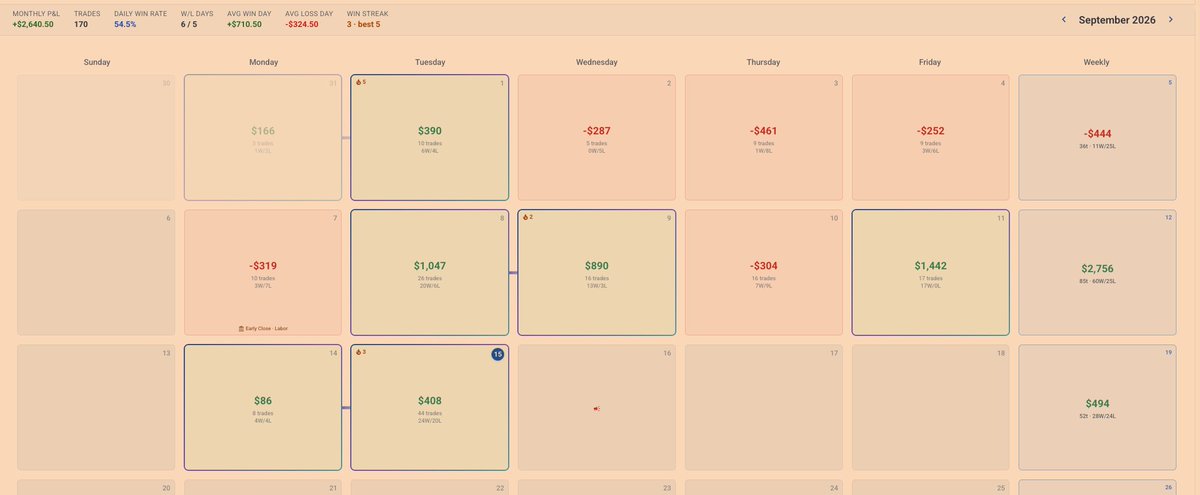The height and width of the screenshot is (495, 1200).
Task: Click the Sunday column header
Action: click(x=97, y=62)
